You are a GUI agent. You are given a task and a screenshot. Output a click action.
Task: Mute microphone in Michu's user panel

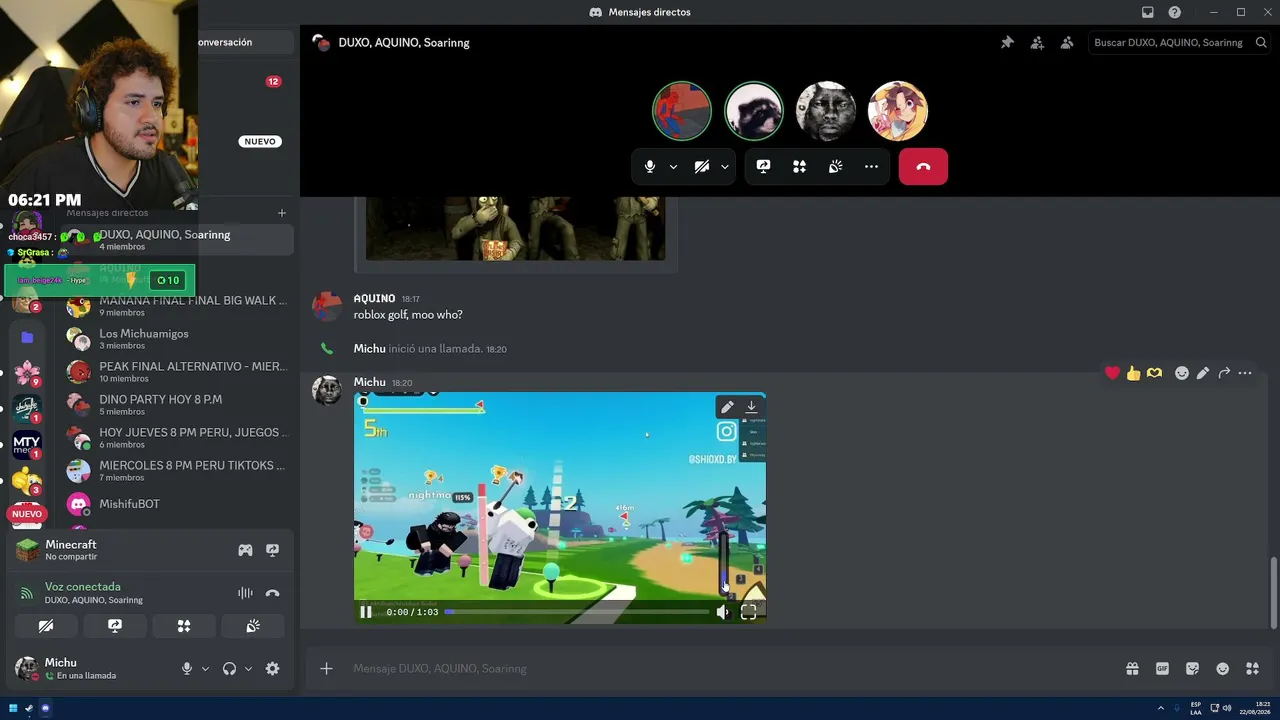click(x=187, y=669)
